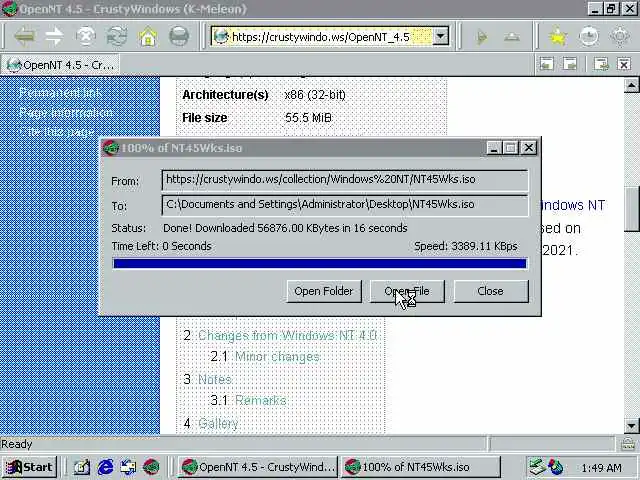Switch to previous tab using tab bar icon
The image size is (640, 480).
tap(546, 64)
